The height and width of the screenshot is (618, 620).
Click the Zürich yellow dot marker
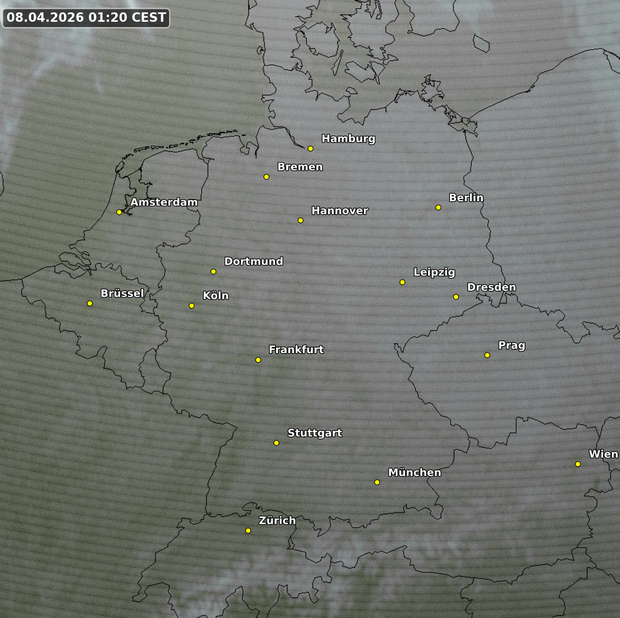click(x=248, y=530)
